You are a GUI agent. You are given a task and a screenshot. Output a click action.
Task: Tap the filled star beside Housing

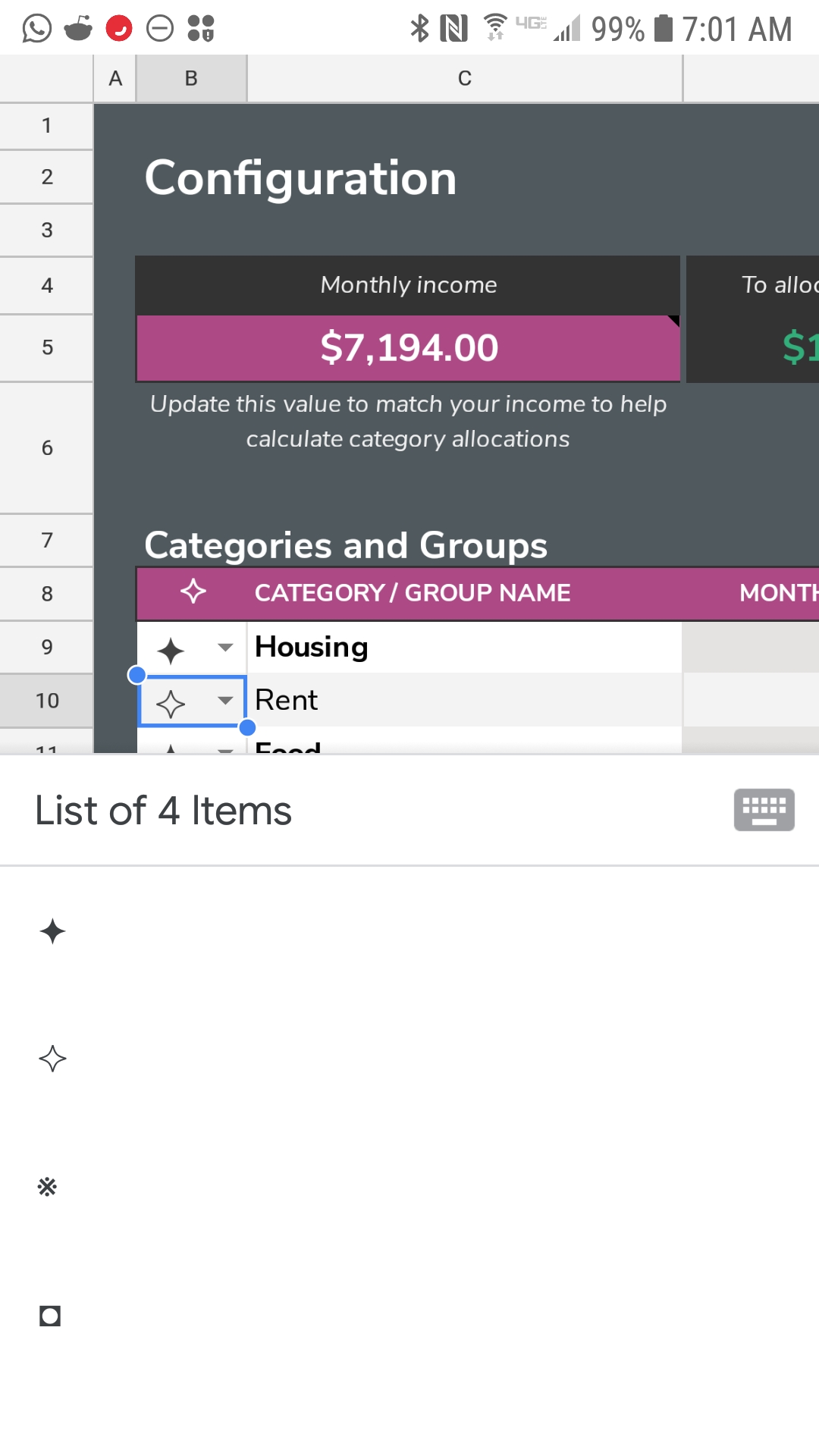tap(171, 651)
